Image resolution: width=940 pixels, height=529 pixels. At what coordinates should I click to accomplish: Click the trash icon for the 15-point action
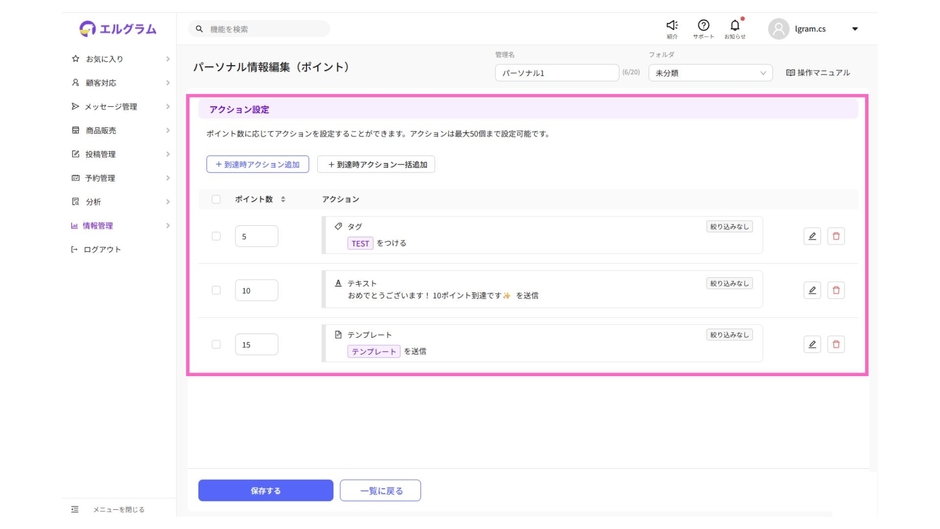tap(836, 345)
